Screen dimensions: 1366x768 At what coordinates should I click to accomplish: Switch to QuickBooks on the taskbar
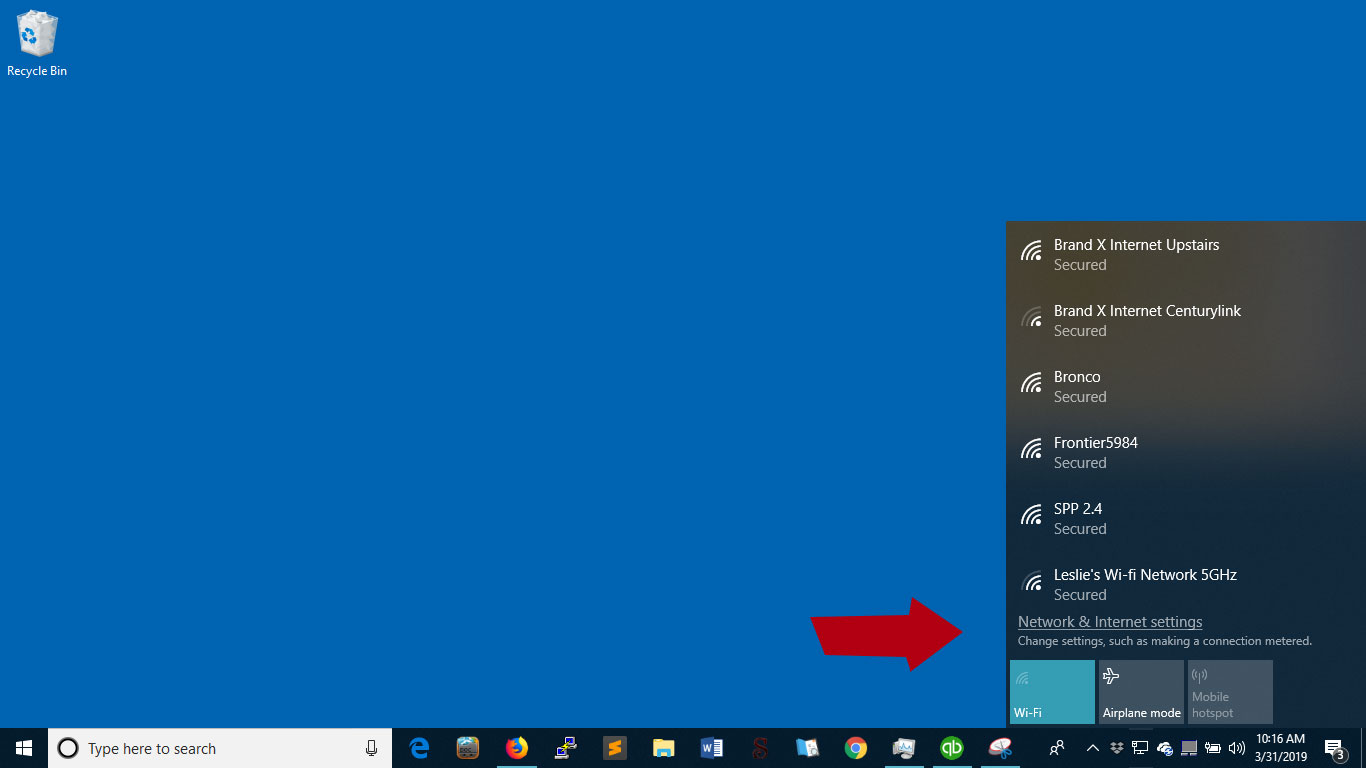click(x=952, y=748)
